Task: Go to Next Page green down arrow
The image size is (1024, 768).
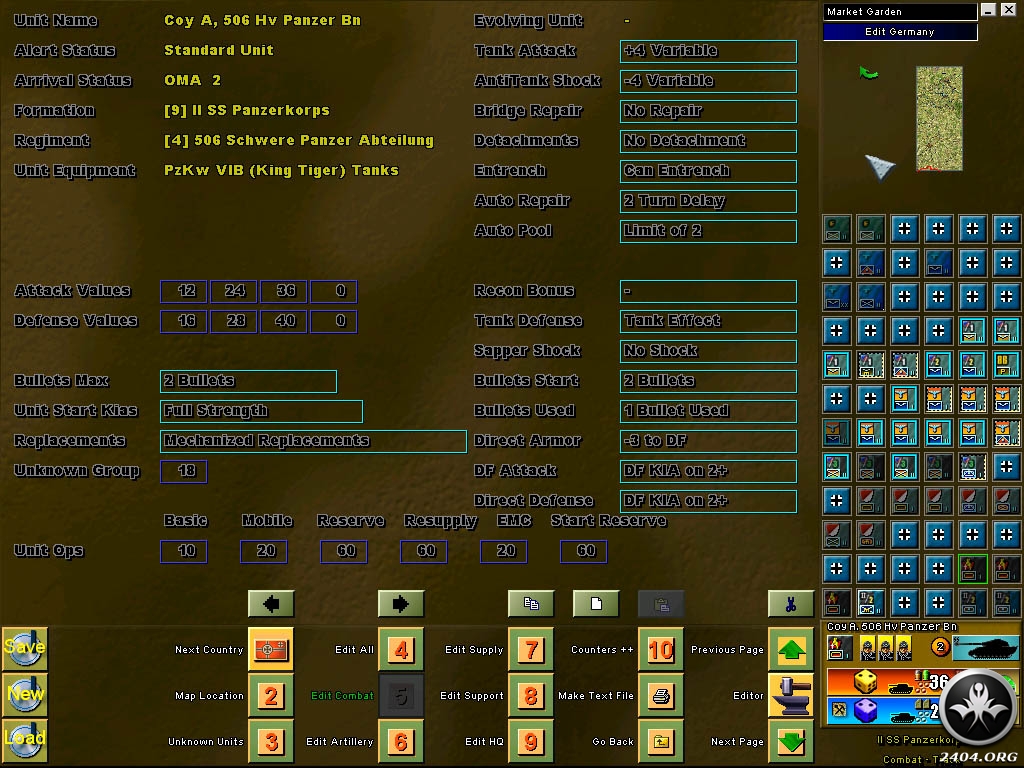Action: (790, 742)
